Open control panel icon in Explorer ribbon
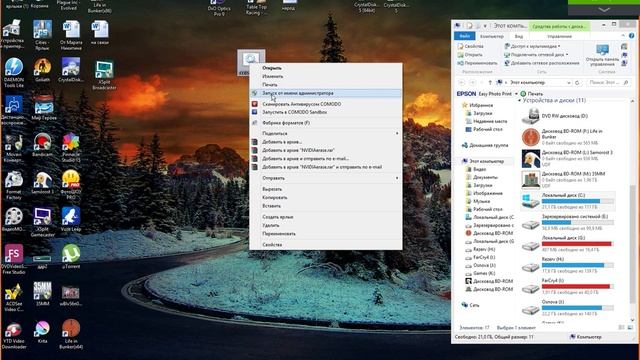The image size is (640, 360). (x=602, y=55)
